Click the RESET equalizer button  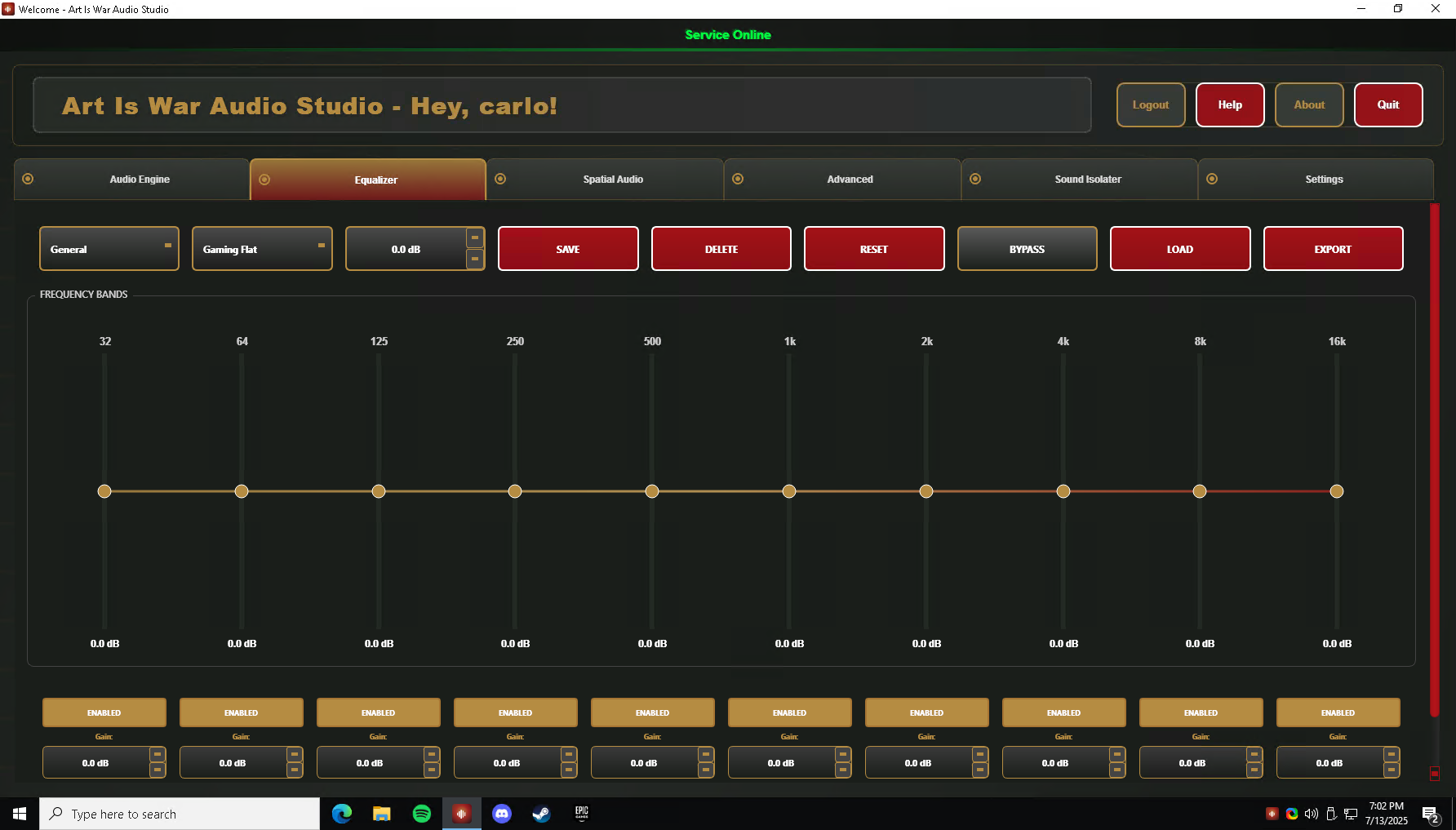pyautogui.click(x=874, y=249)
